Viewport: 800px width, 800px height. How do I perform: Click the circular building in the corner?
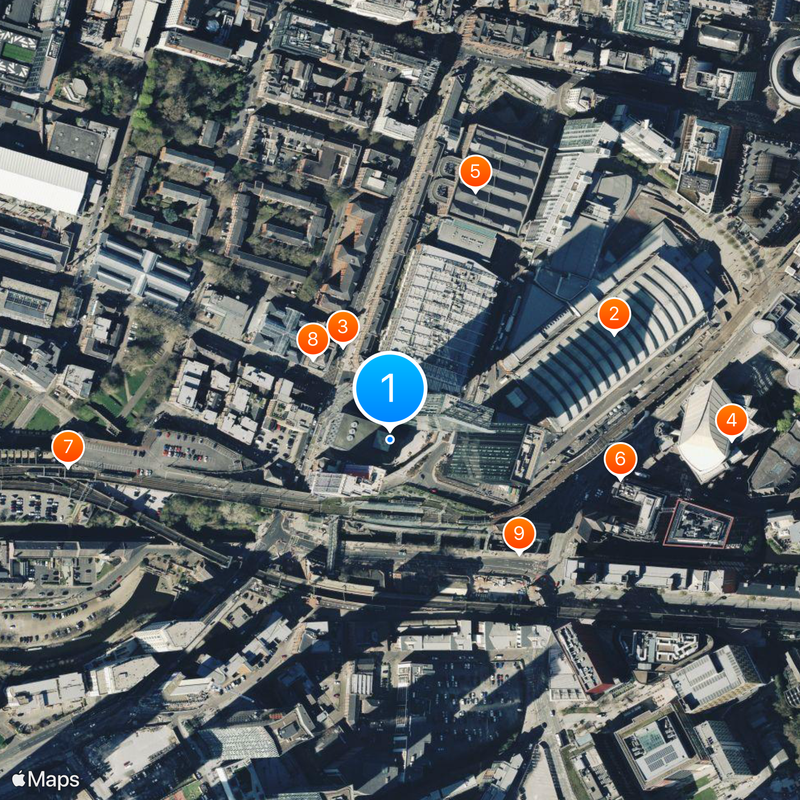point(786,69)
